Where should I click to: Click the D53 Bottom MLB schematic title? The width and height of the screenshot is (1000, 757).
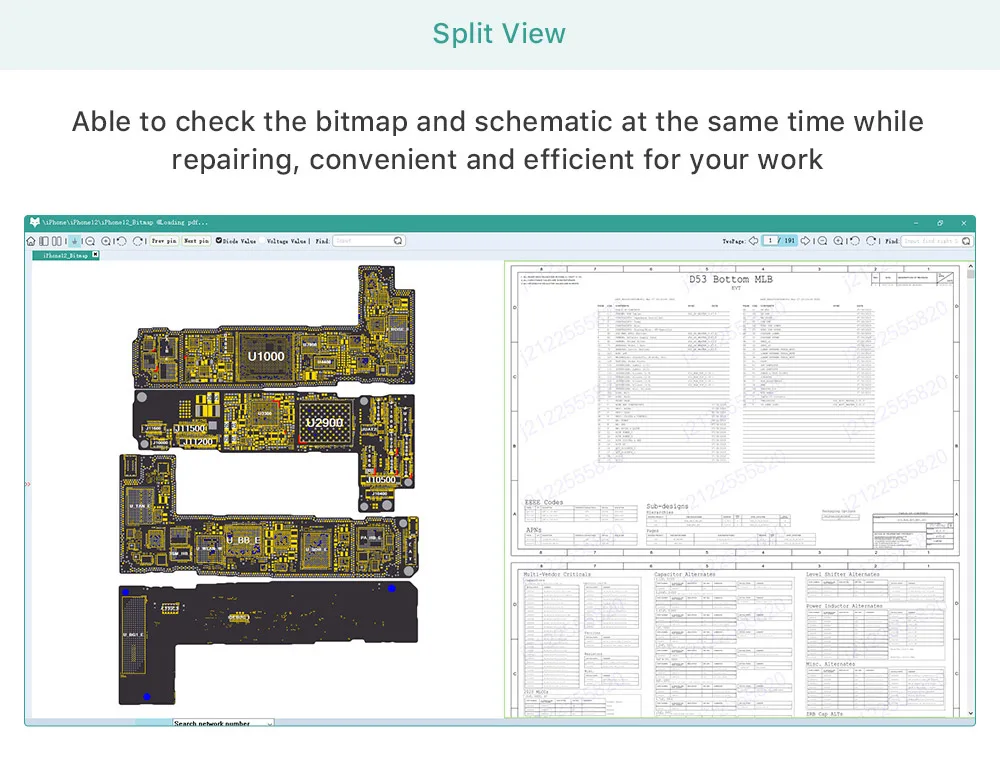click(x=731, y=279)
